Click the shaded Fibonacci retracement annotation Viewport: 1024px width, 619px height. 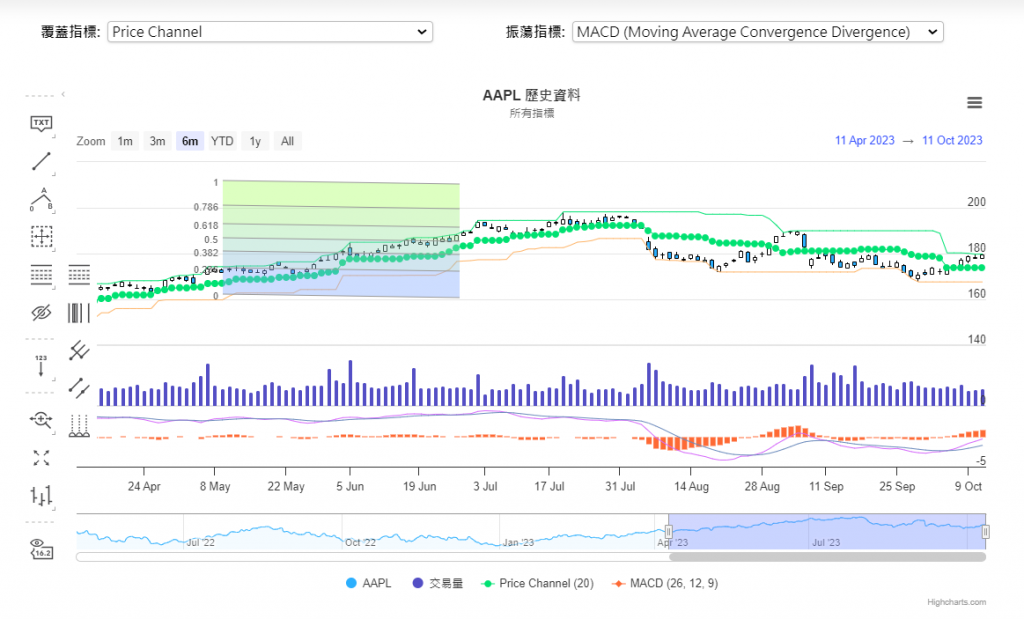[341, 239]
